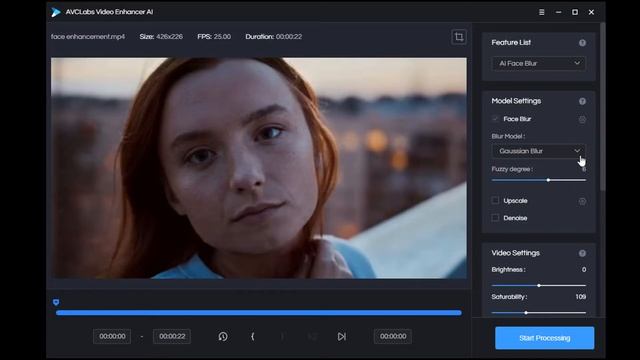Click the end time 00:00:22 field
Screen dimensions: 640x360
172,336
